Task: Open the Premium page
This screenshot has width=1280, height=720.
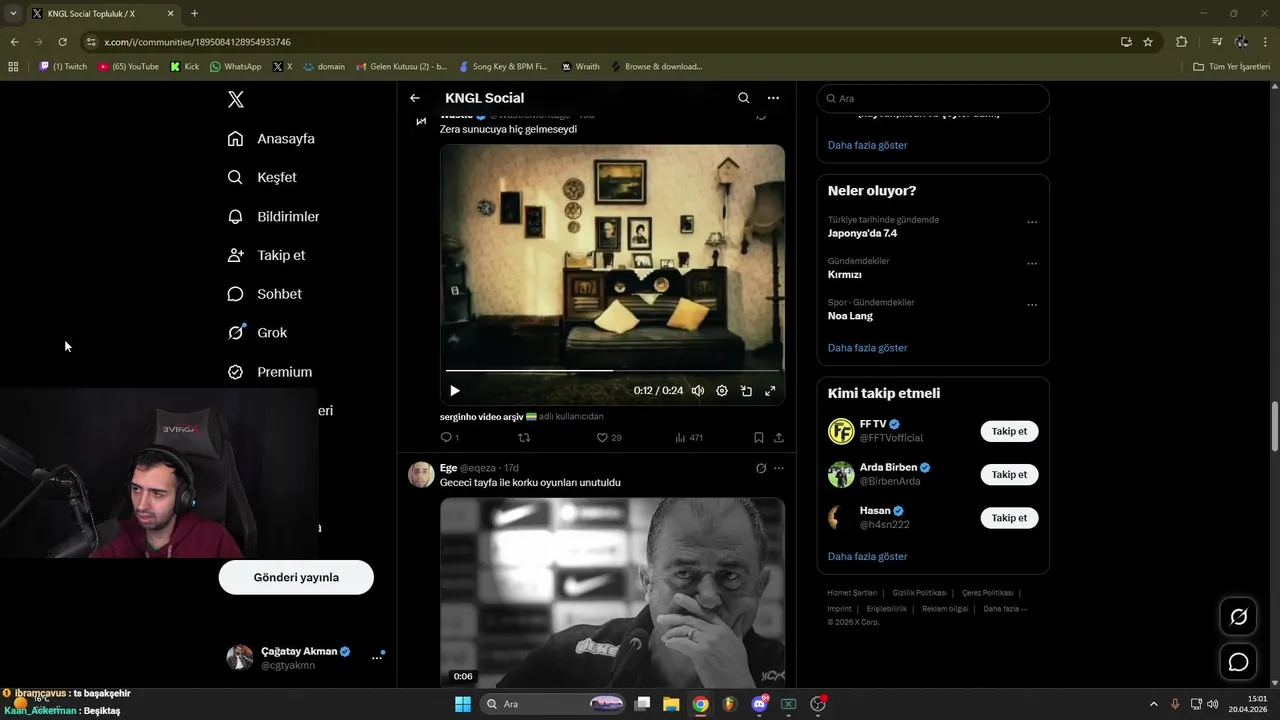Action: click(269, 372)
